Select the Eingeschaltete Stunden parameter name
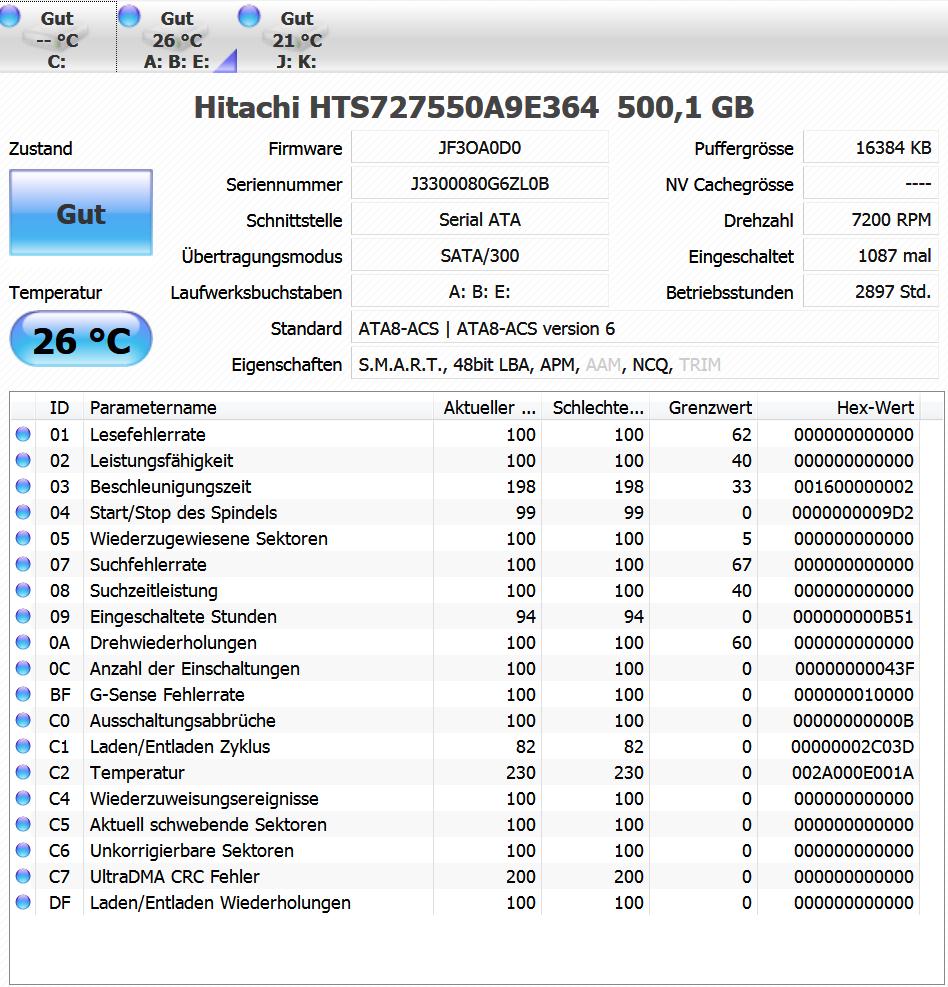The height and width of the screenshot is (987, 948). pos(183,617)
